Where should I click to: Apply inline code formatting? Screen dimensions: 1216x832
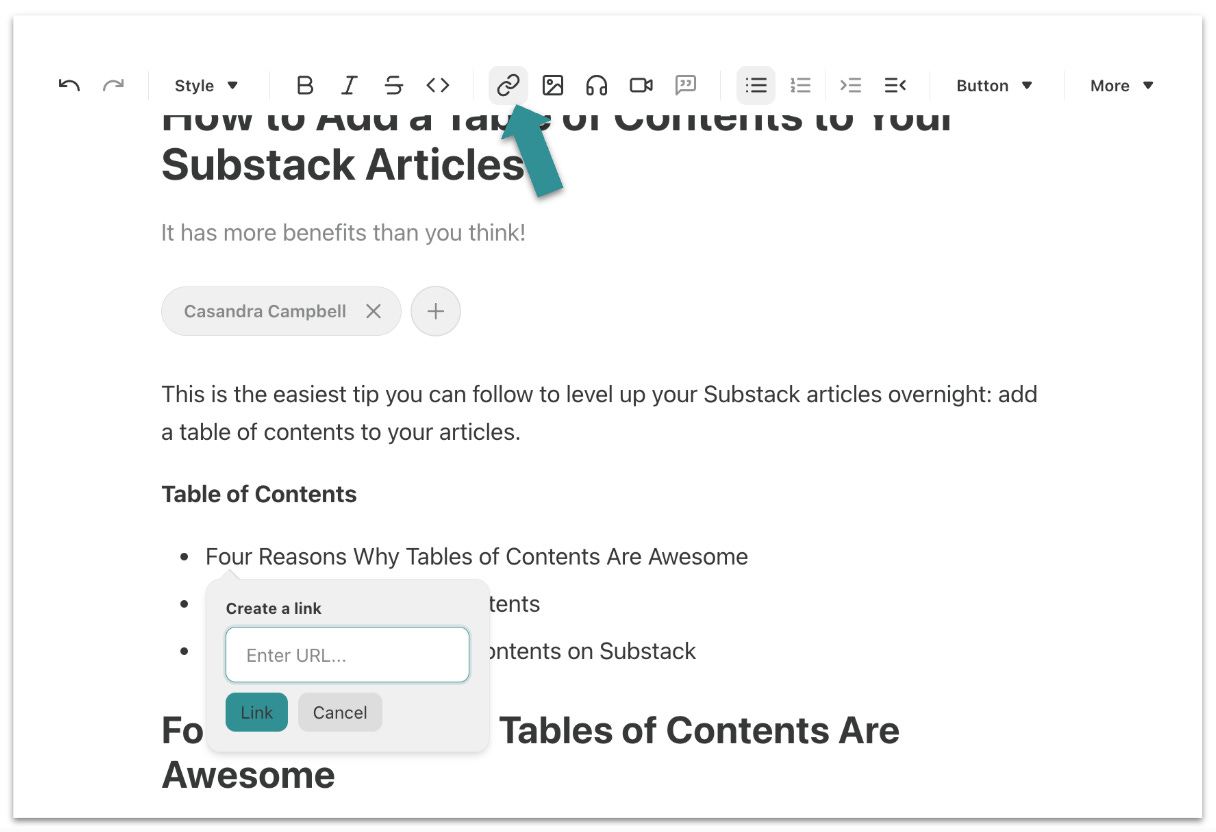pos(438,86)
